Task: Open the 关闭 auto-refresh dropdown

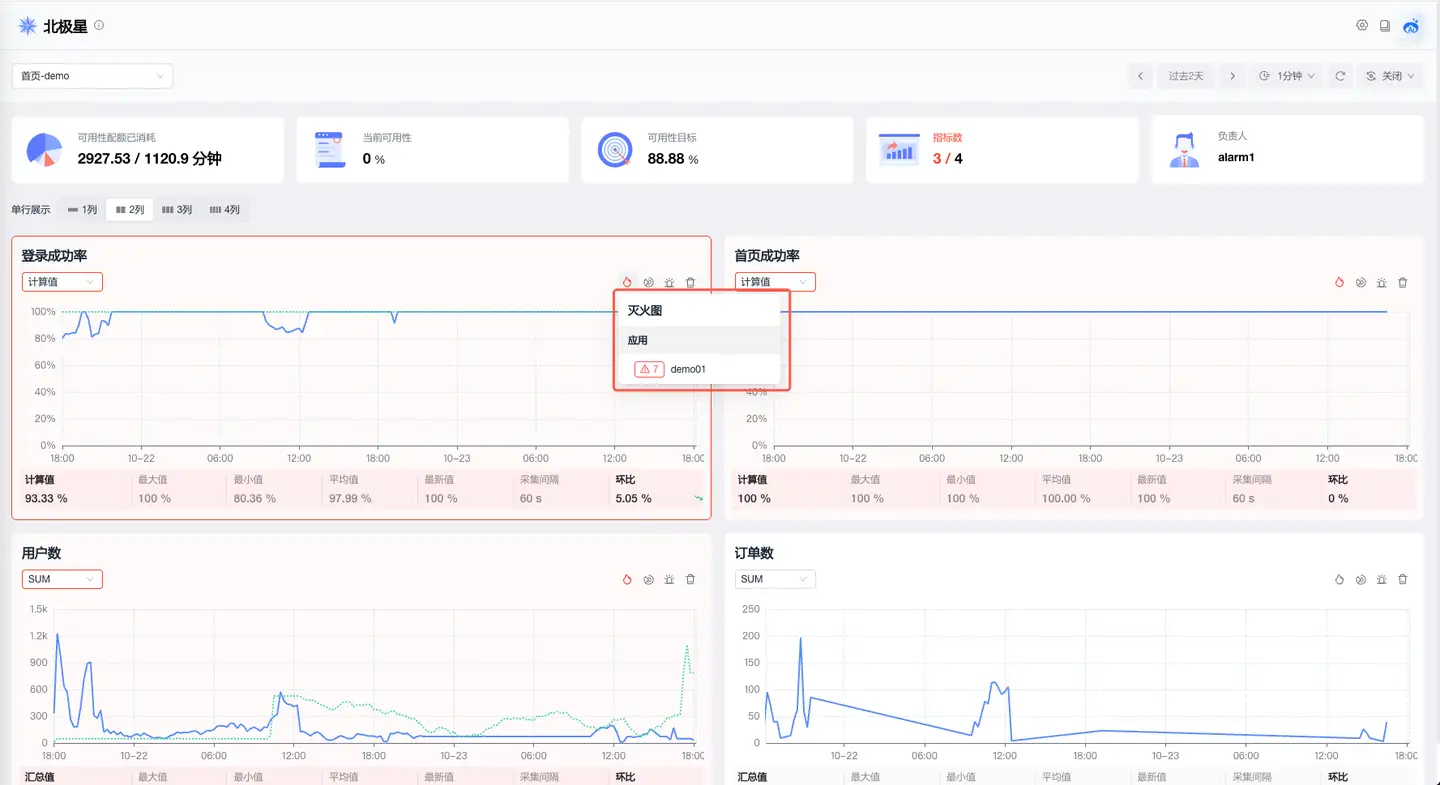Action: (1390, 76)
